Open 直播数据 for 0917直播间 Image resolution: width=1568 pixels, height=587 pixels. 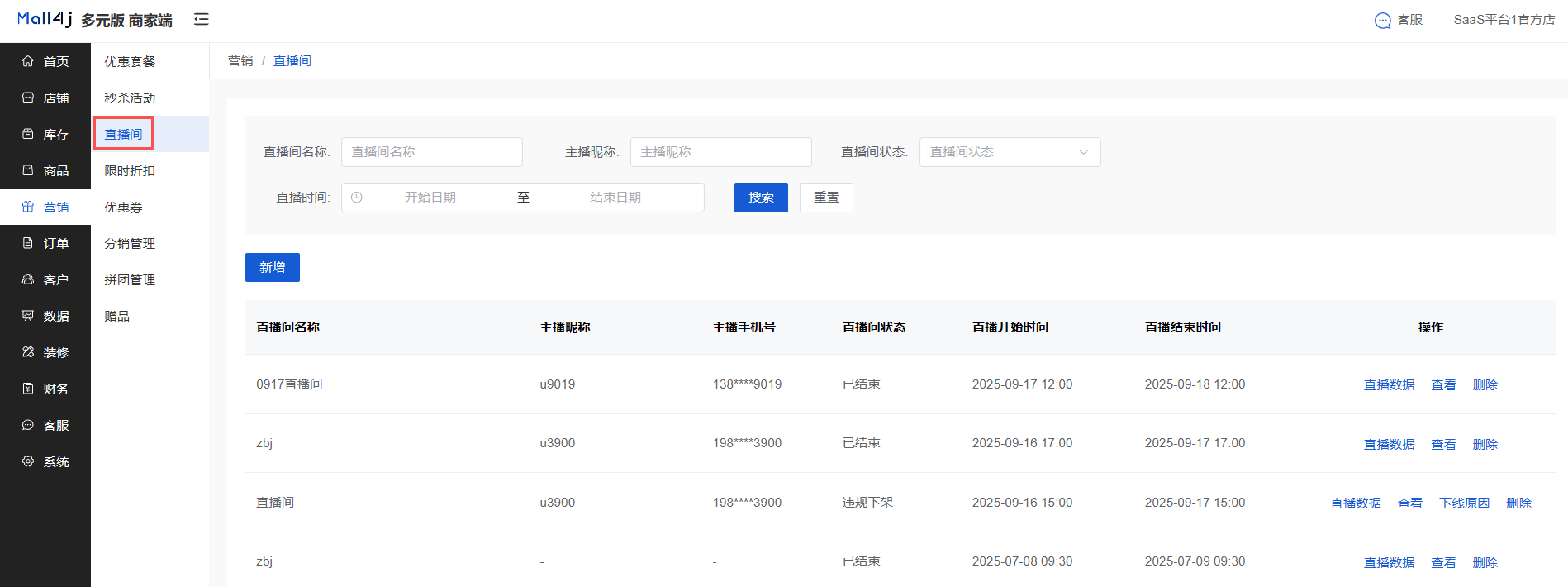(x=1389, y=384)
